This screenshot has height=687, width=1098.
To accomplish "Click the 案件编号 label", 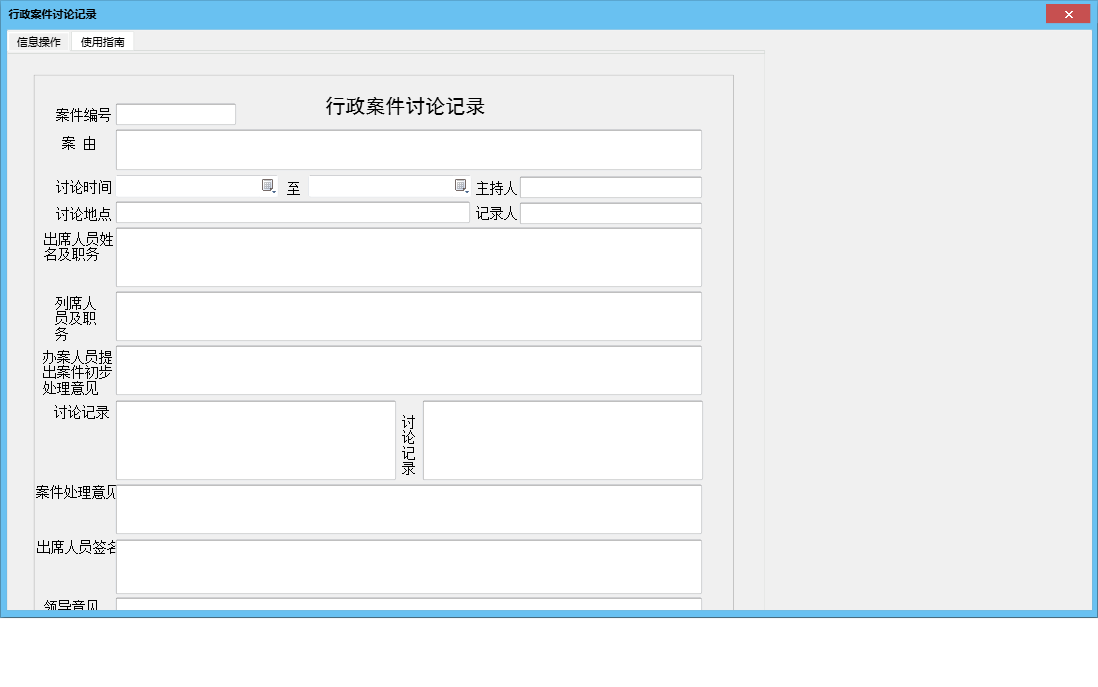I will (83, 115).
